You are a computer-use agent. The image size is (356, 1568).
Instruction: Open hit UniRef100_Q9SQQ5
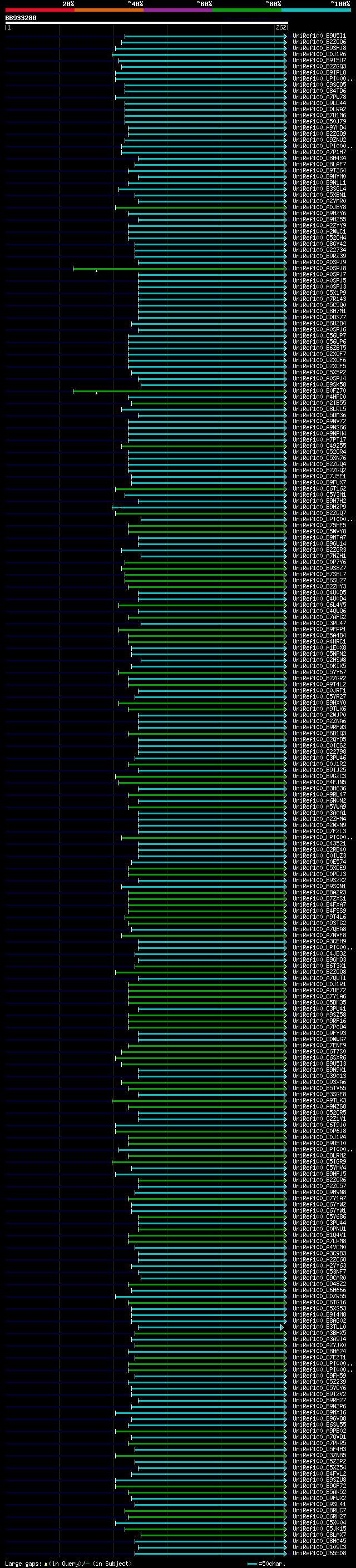point(319,85)
